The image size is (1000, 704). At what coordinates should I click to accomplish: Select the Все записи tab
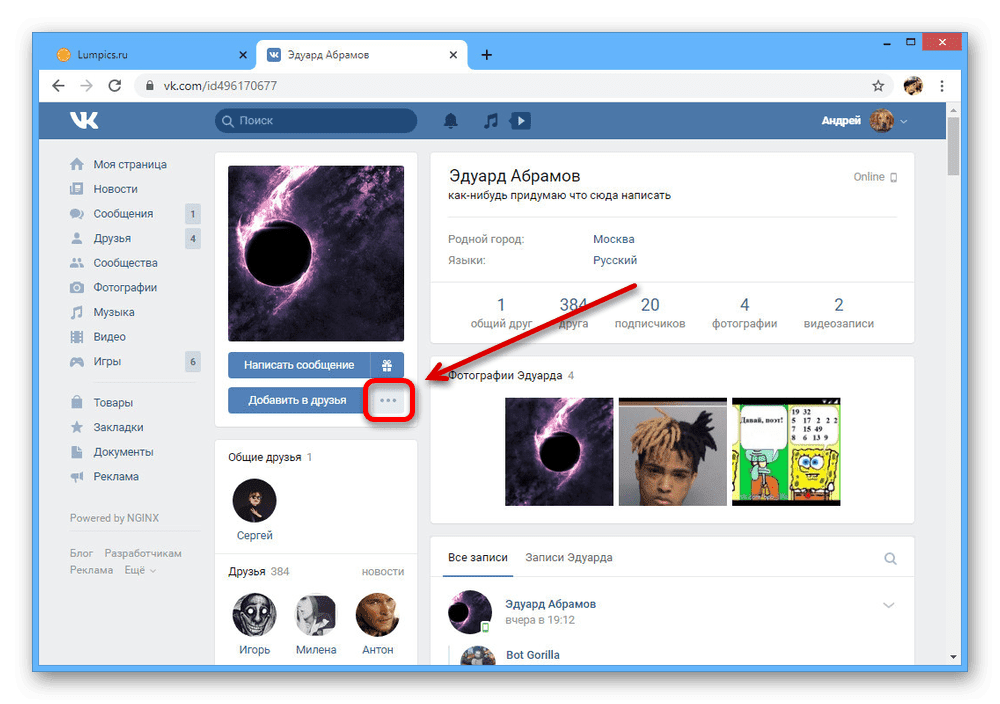coord(478,557)
